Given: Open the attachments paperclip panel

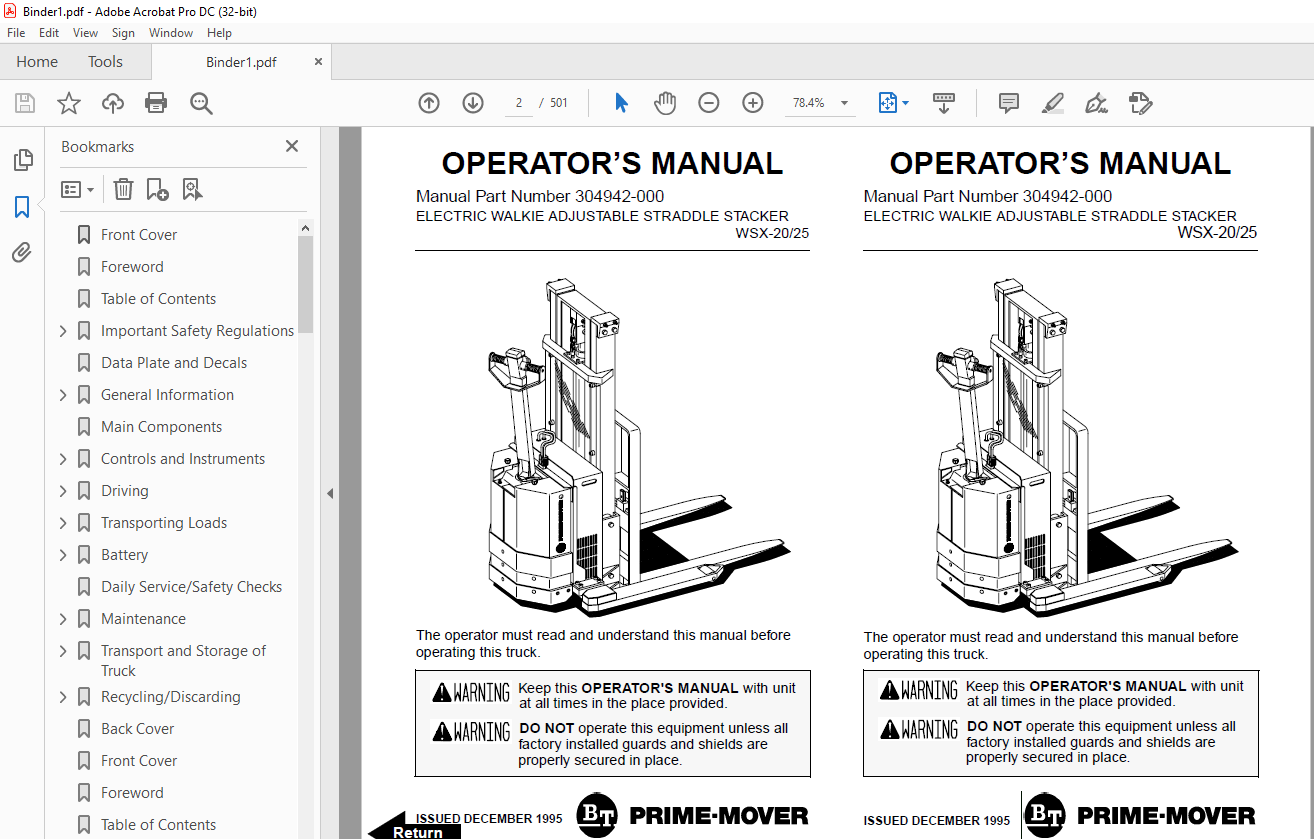Looking at the screenshot, I should click(22, 253).
